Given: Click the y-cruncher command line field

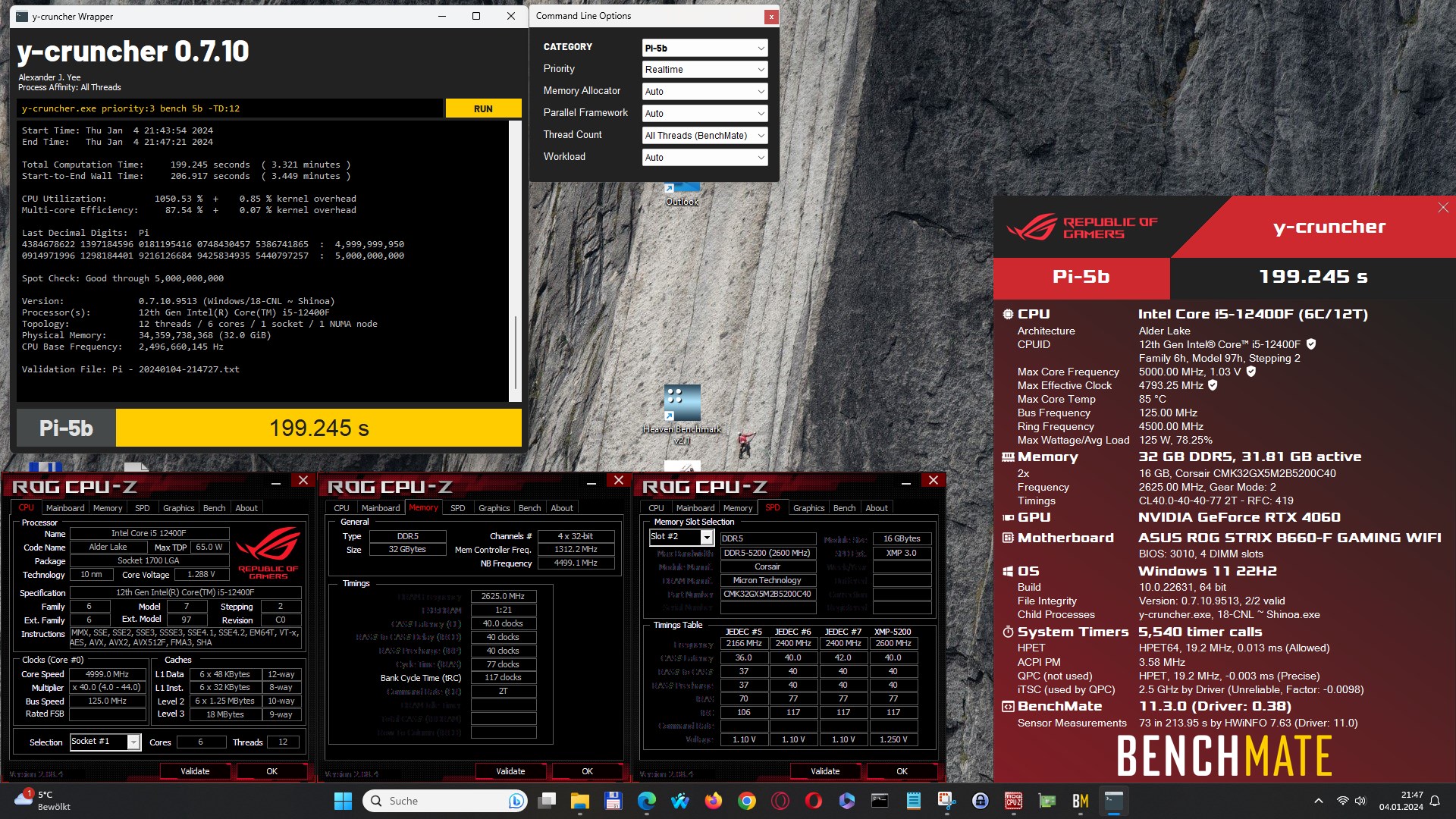Looking at the screenshot, I should (230, 108).
